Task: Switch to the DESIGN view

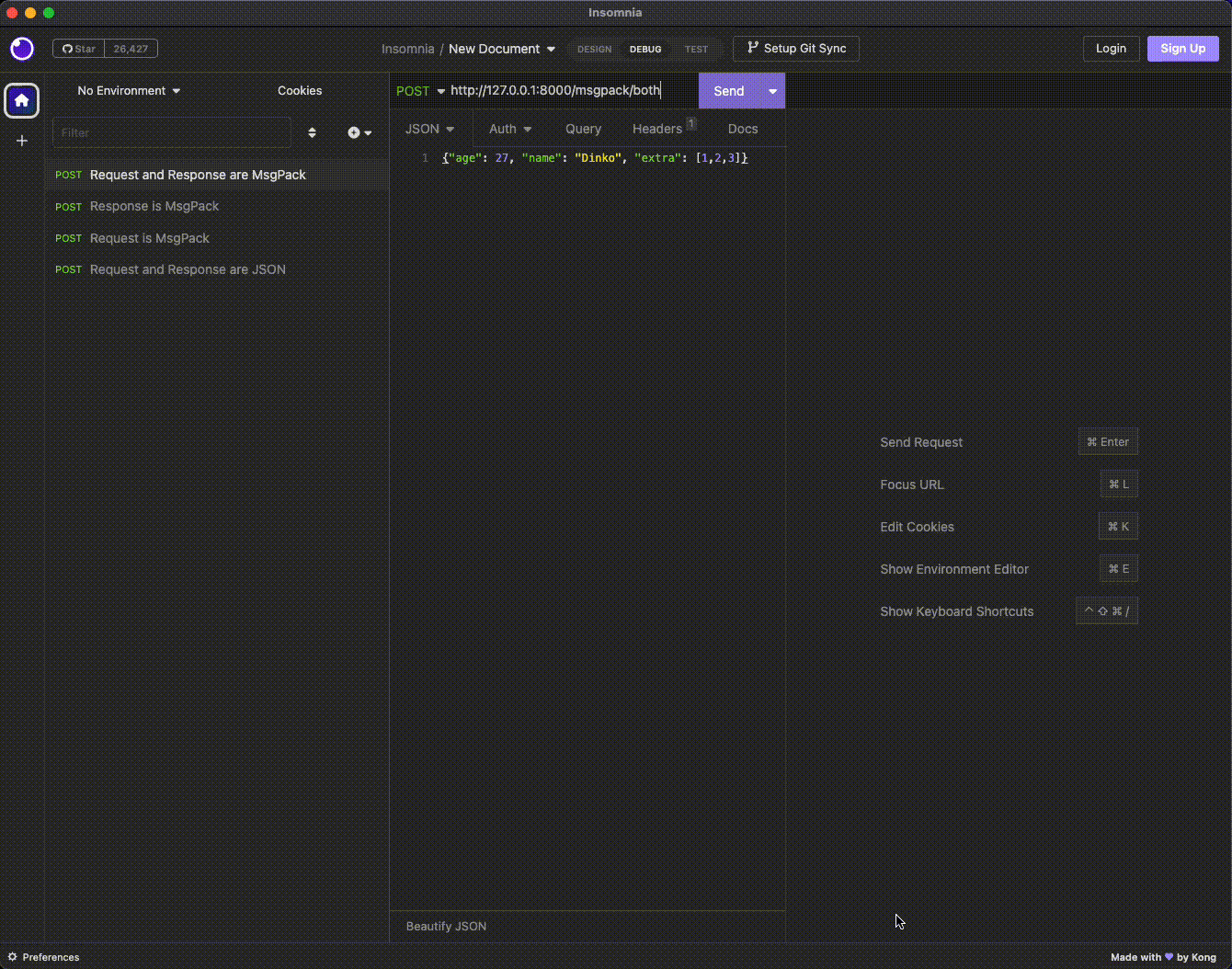Action: (594, 50)
